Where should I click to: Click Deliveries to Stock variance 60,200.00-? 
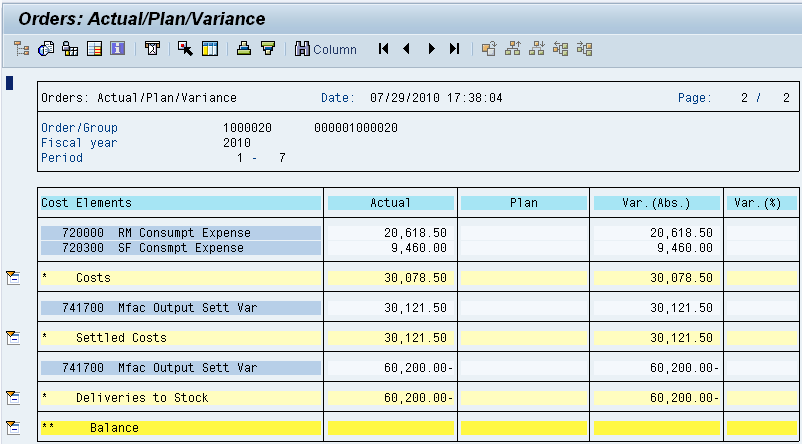pyautogui.click(x=685, y=397)
